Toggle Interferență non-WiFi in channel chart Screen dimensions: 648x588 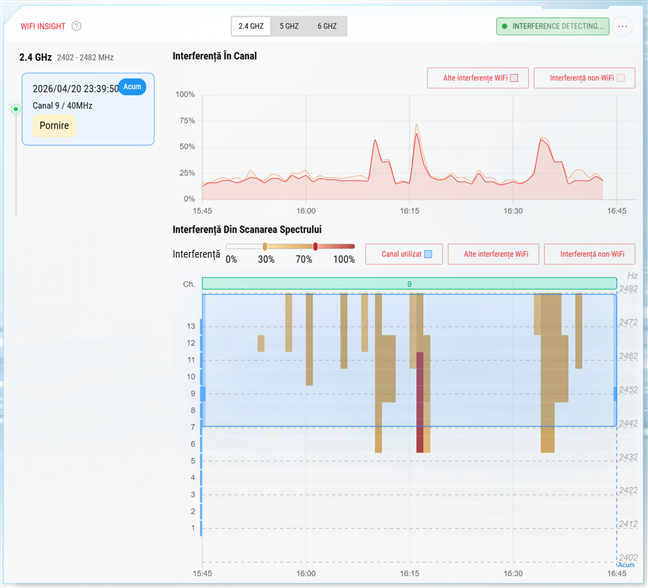(586, 78)
